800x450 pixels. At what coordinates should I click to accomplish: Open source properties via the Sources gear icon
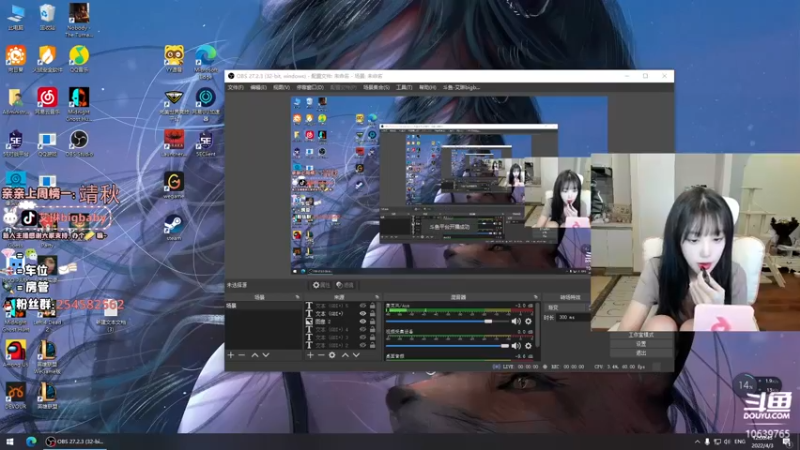(332, 355)
